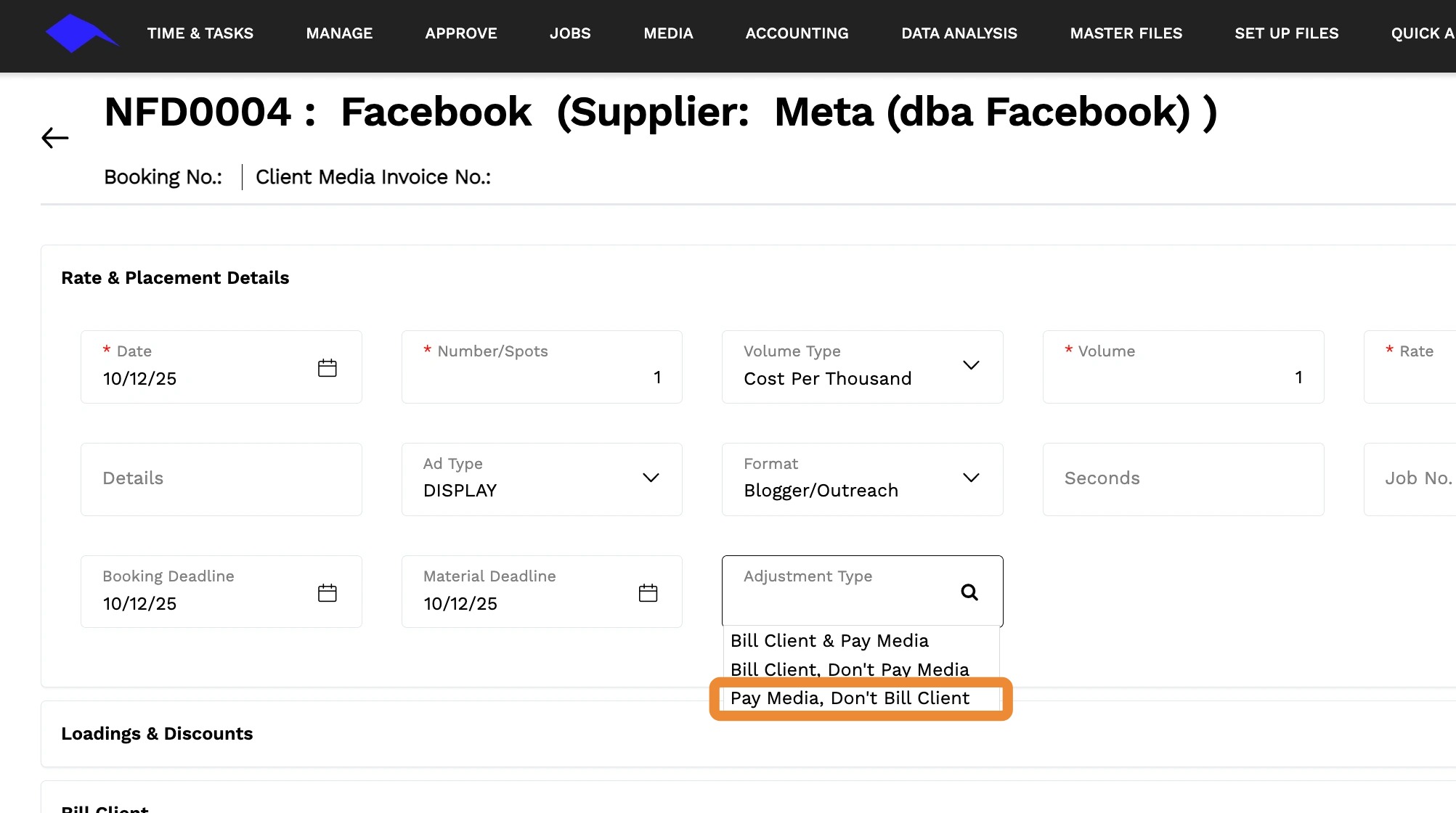The image size is (1456, 813).
Task: Expand the Volume Type dropdown
Action: (x=971, y=365)
